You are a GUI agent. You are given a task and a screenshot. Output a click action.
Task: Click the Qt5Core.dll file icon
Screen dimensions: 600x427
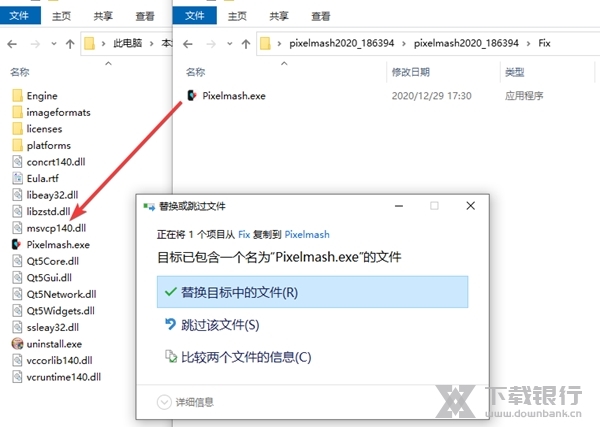17,261
